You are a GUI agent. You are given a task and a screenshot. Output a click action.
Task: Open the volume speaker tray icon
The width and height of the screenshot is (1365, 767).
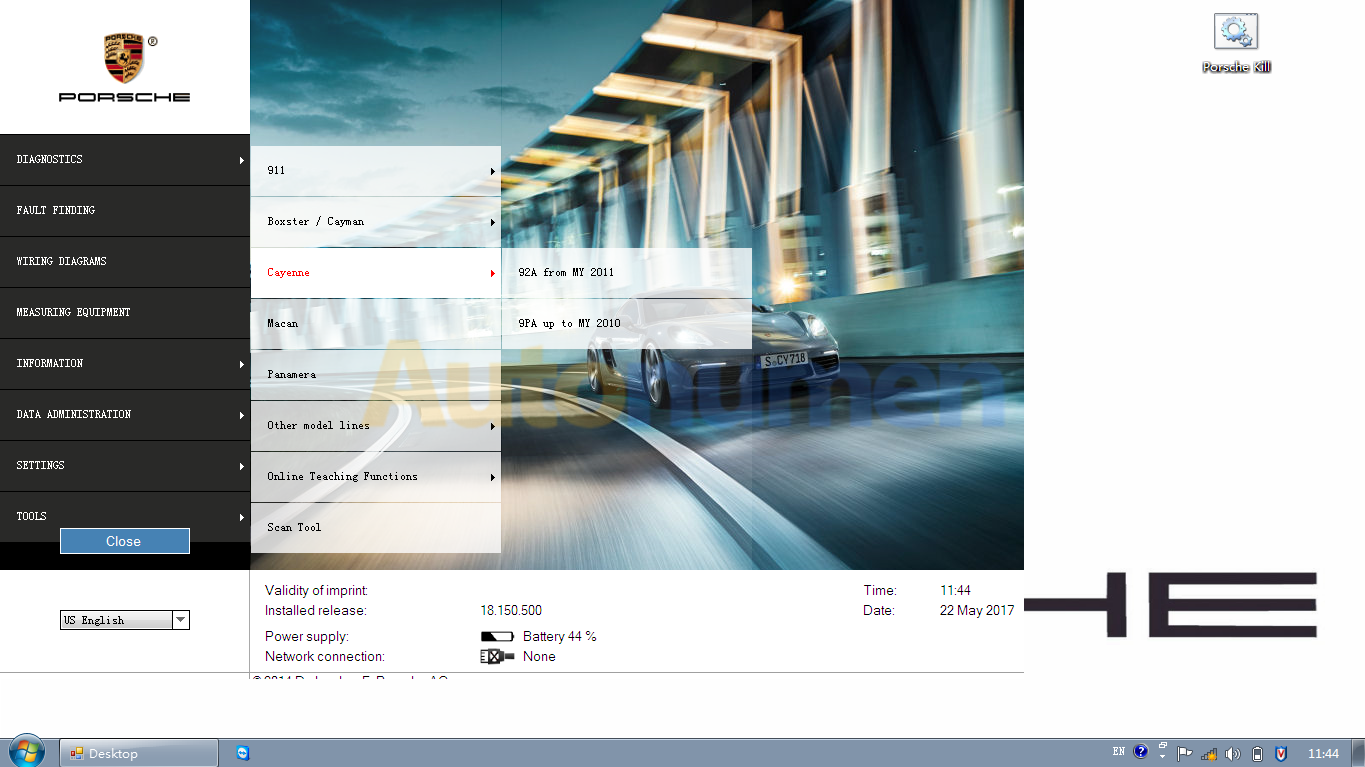pos(1233,754)
